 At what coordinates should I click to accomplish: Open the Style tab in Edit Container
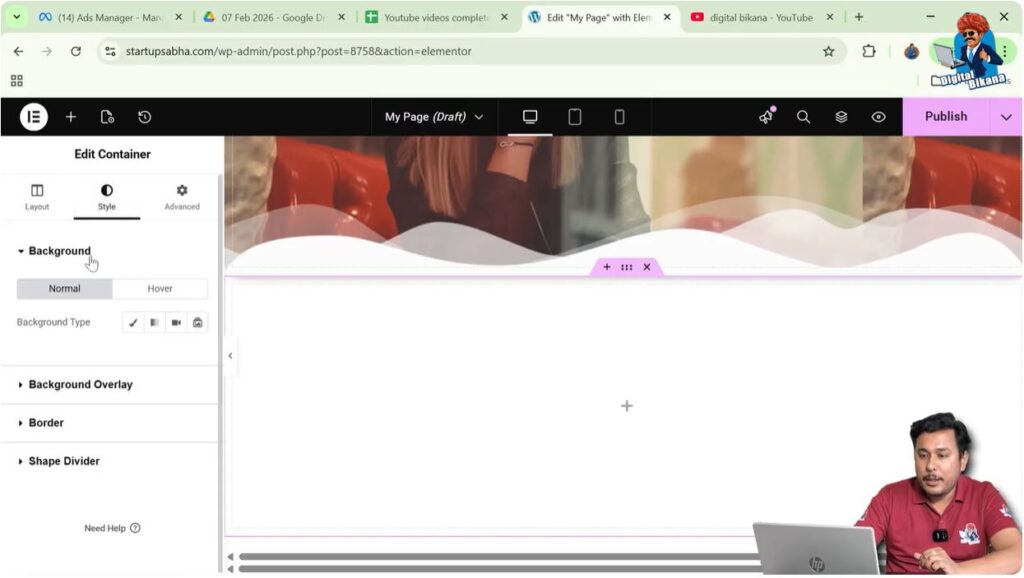pos(107,196)
